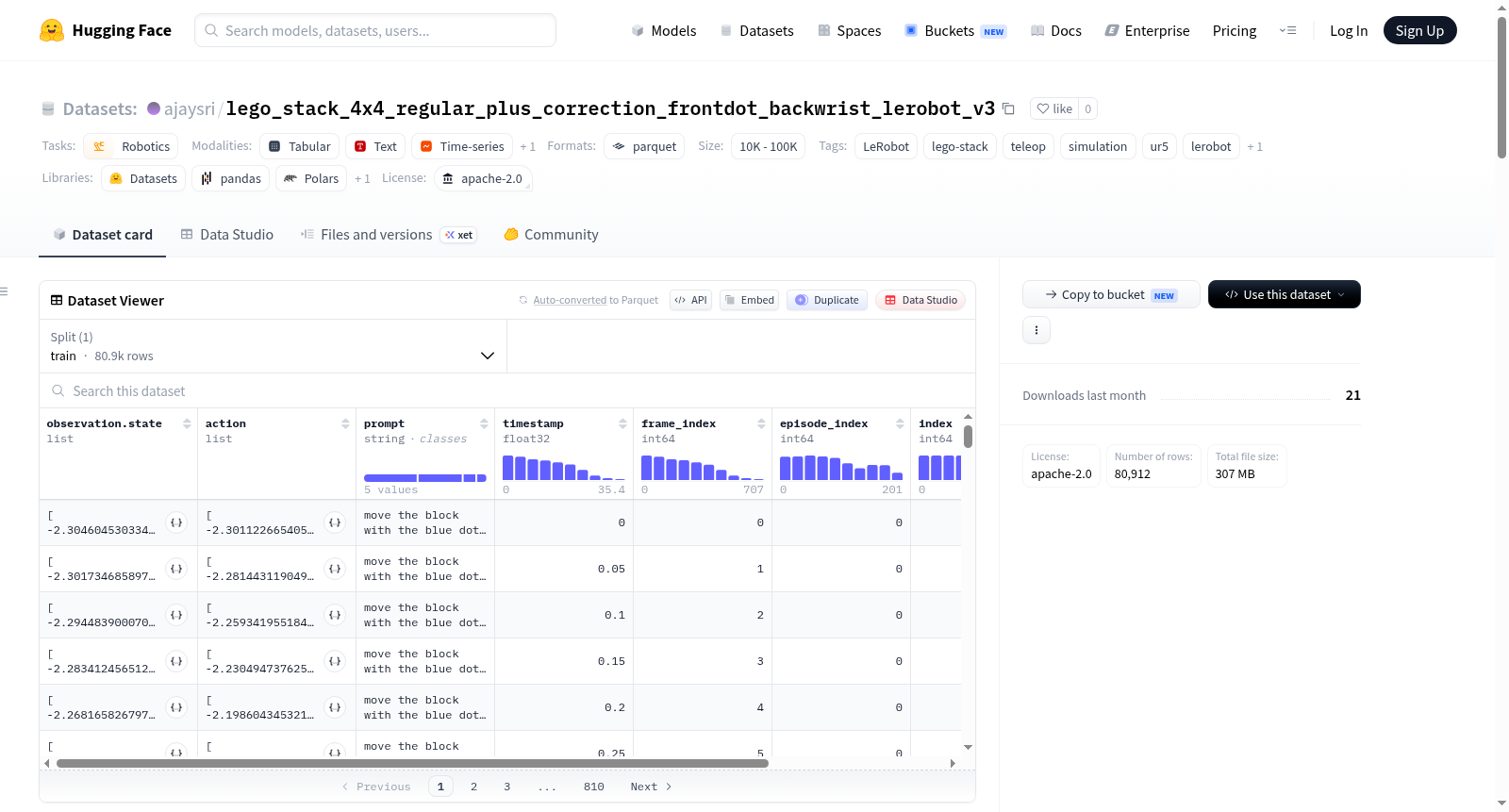Click the page's vertical scrollbar
1509x812 pixels.
tap(1501, 87)
